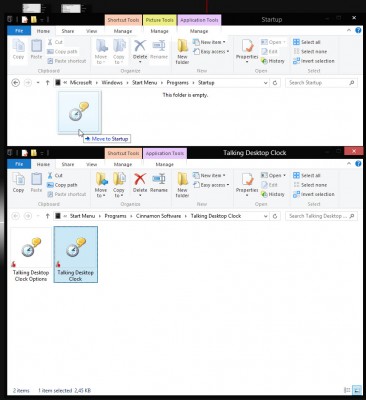This screenshot has width=366, height=400.
Task: Open File tab in Startup window
Action: (19, 31)
